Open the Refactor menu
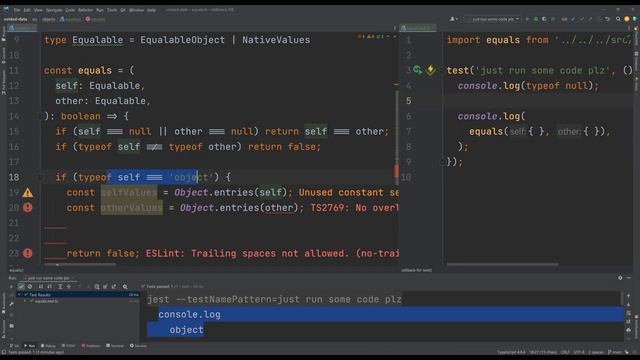Image resolution: width=640 pixels, height=360 pixels. pyautogui.click(x=85, y=10)
